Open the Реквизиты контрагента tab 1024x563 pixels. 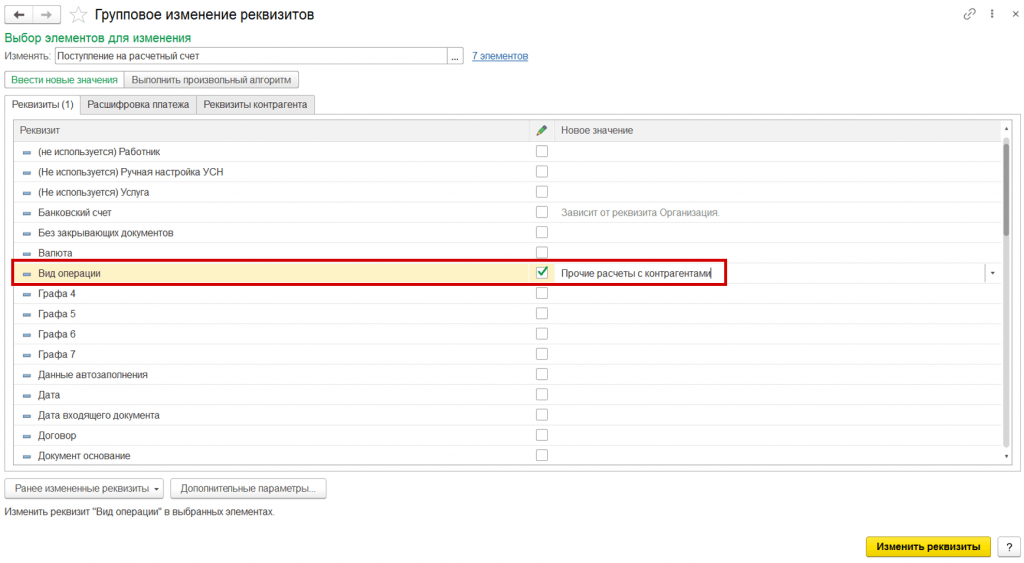255,104
